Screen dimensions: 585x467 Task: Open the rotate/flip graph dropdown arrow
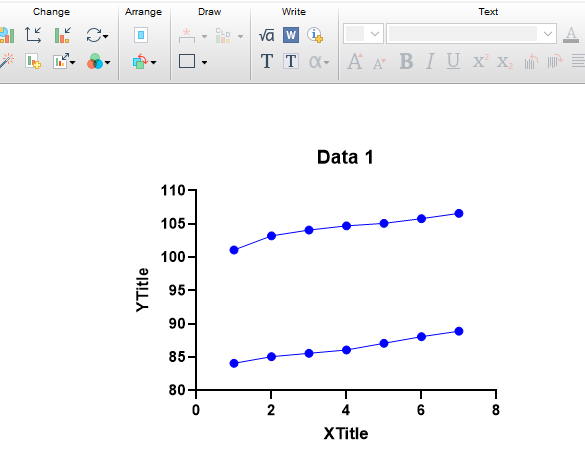106,36
